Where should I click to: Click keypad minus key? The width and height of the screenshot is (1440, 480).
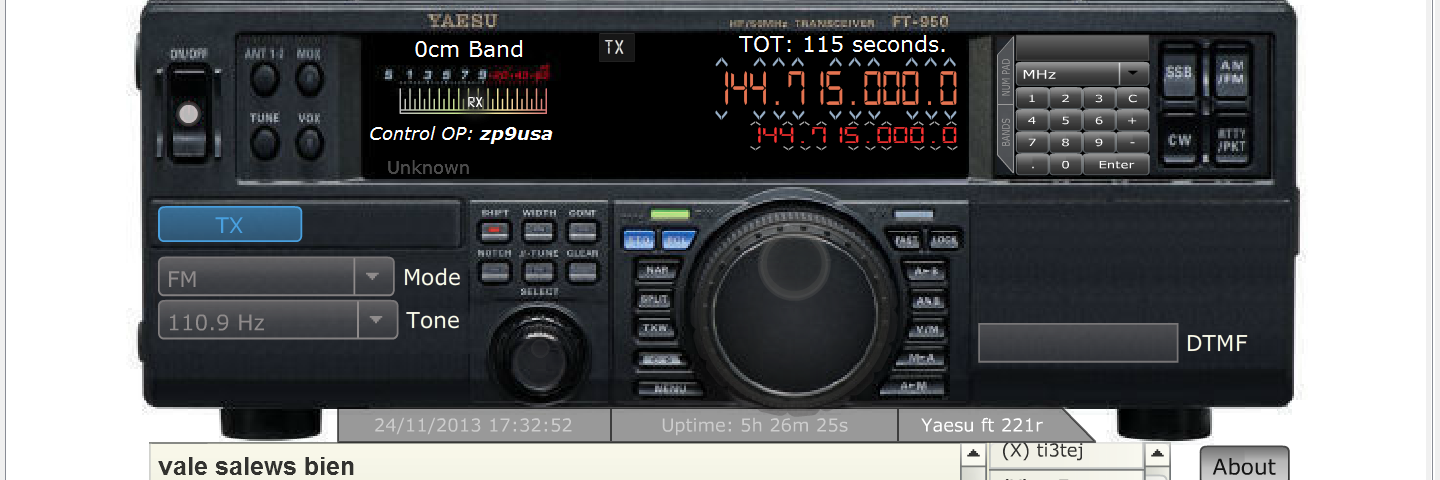(x=1133, y=142)
